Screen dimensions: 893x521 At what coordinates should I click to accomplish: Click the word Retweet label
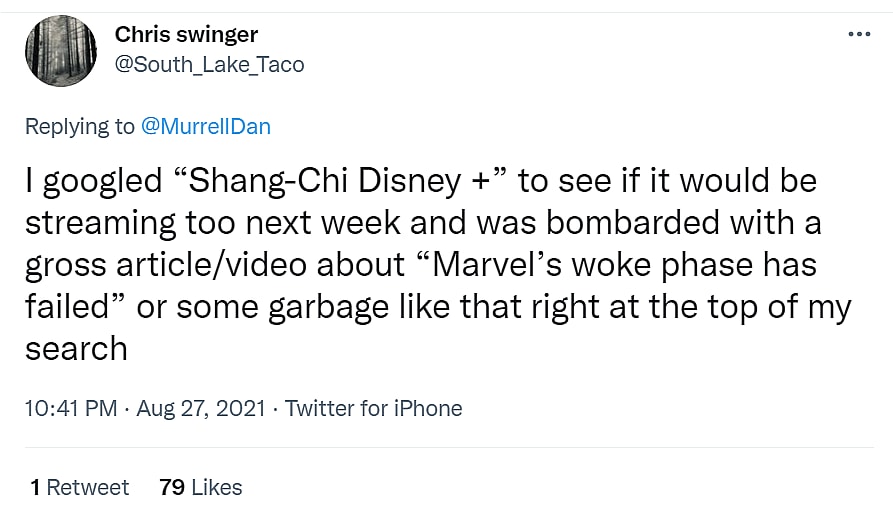click(x=88, y=487)
